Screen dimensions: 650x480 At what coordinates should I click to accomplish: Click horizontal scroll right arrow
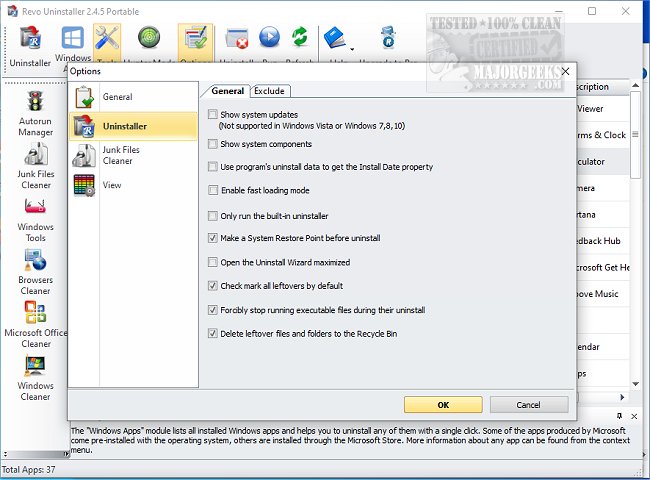click(622, 397)
